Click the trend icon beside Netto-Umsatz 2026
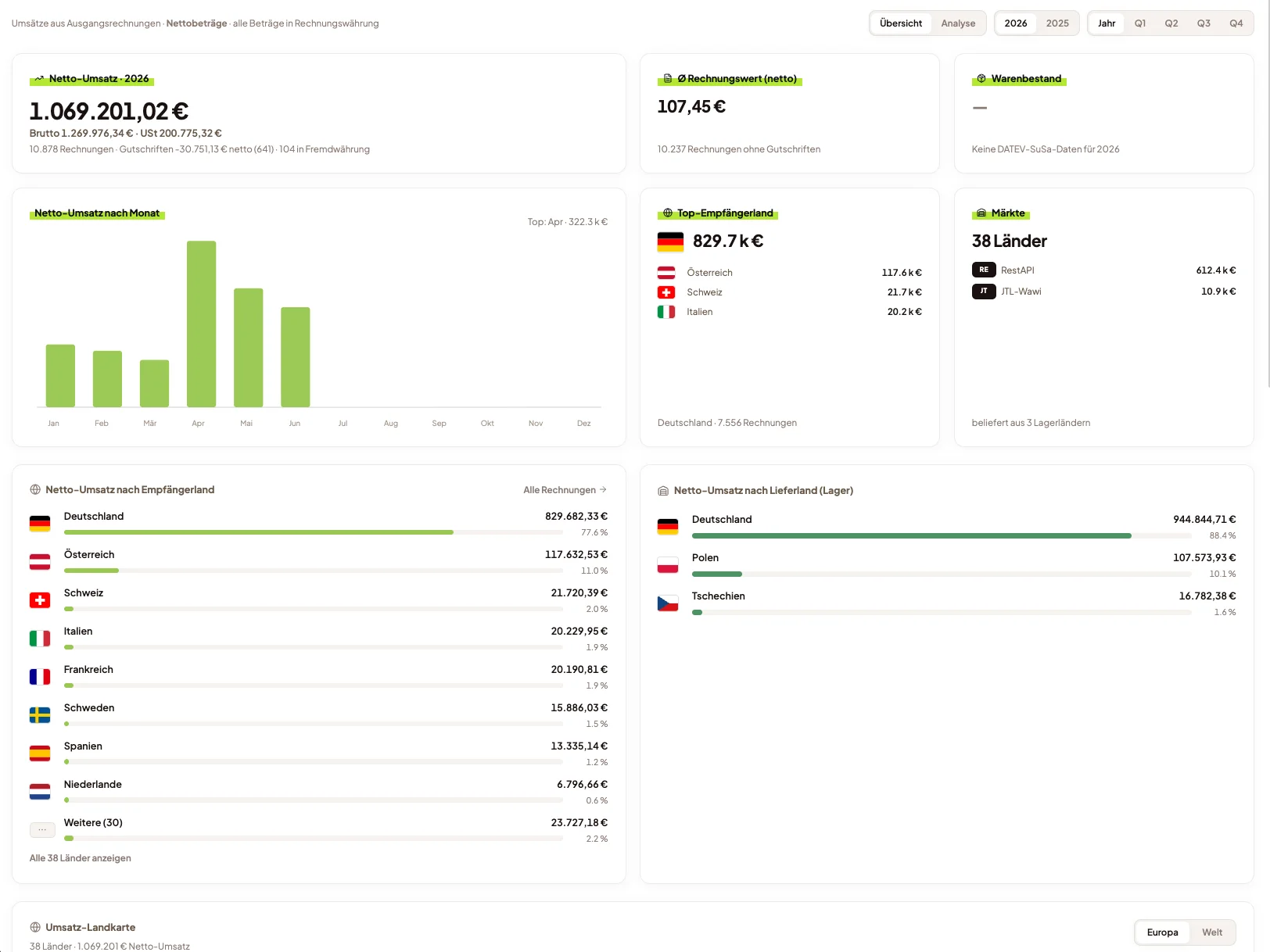 (x=39, y=79)
